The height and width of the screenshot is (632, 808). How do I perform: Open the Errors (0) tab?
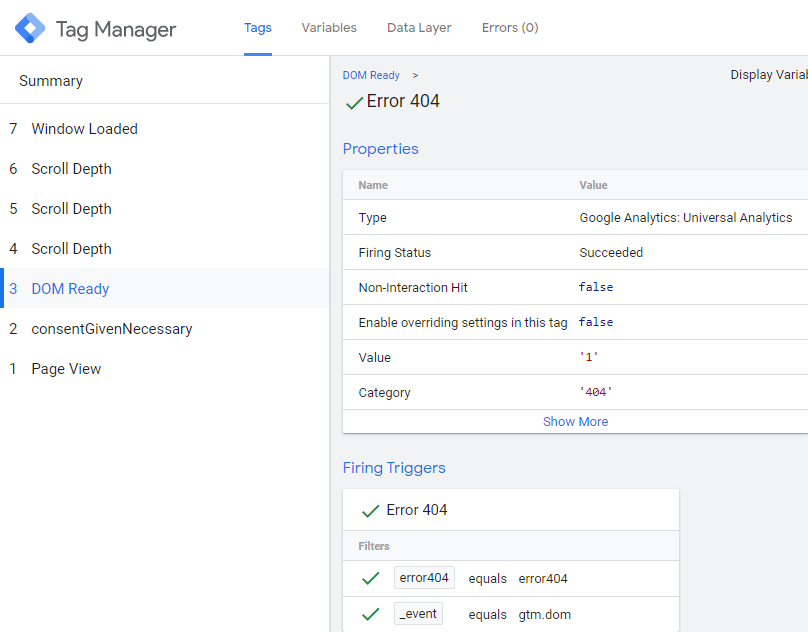(510, 28)
